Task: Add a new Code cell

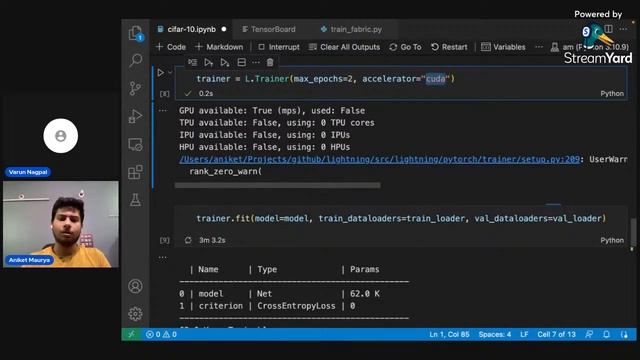Action: point(171,47)
